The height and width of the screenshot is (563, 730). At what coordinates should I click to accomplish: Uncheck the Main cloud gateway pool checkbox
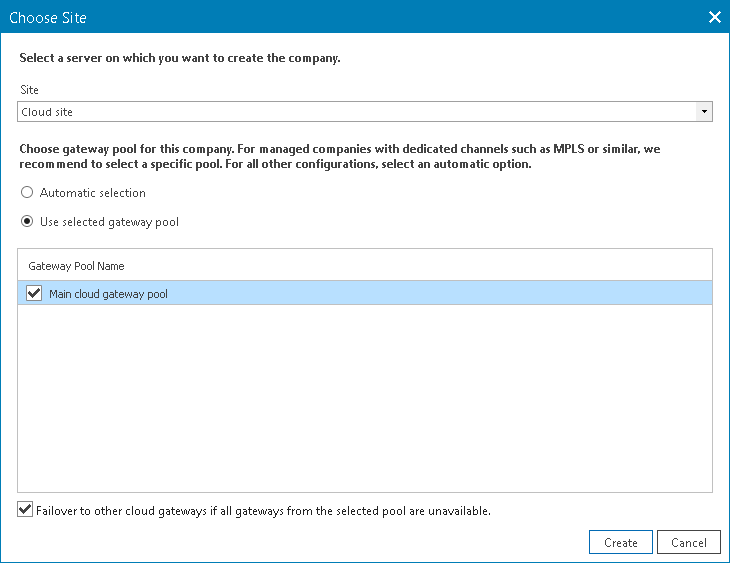[x=35, y=293]
